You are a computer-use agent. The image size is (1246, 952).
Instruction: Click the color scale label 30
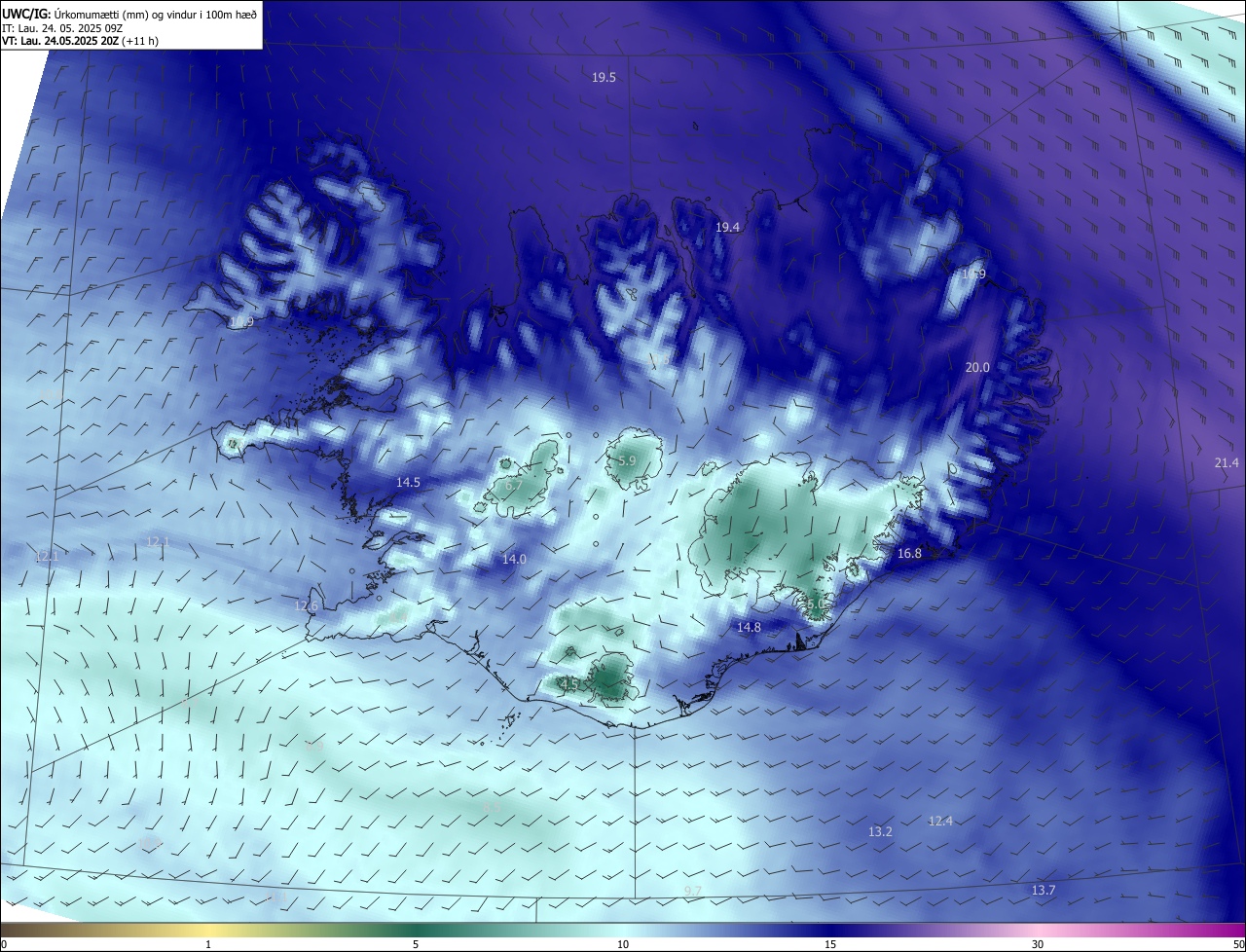1038,944
